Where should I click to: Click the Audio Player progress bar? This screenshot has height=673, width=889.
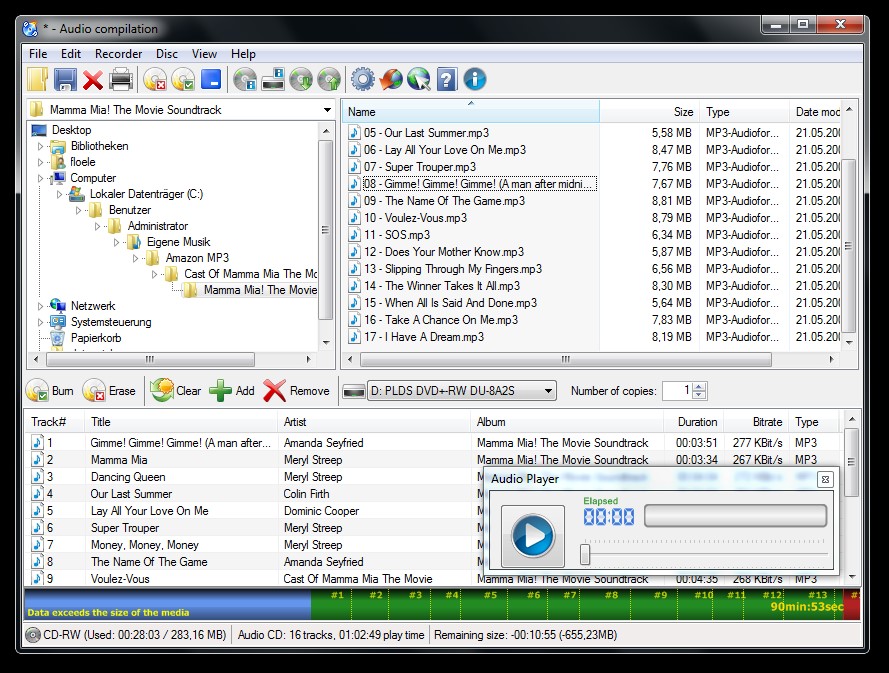(x=735, y=516)
